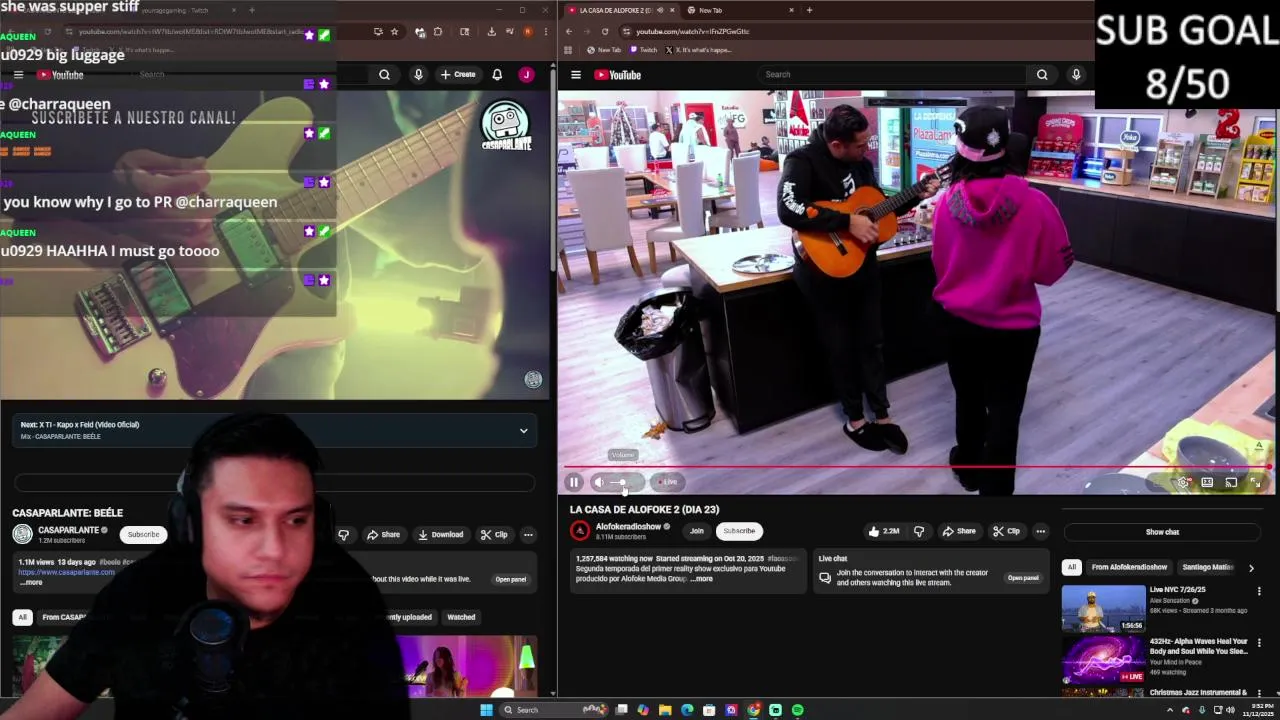Open the left browser's three-dot menu
Screen dimensions: 1280x720
click(x=545, y=32)
